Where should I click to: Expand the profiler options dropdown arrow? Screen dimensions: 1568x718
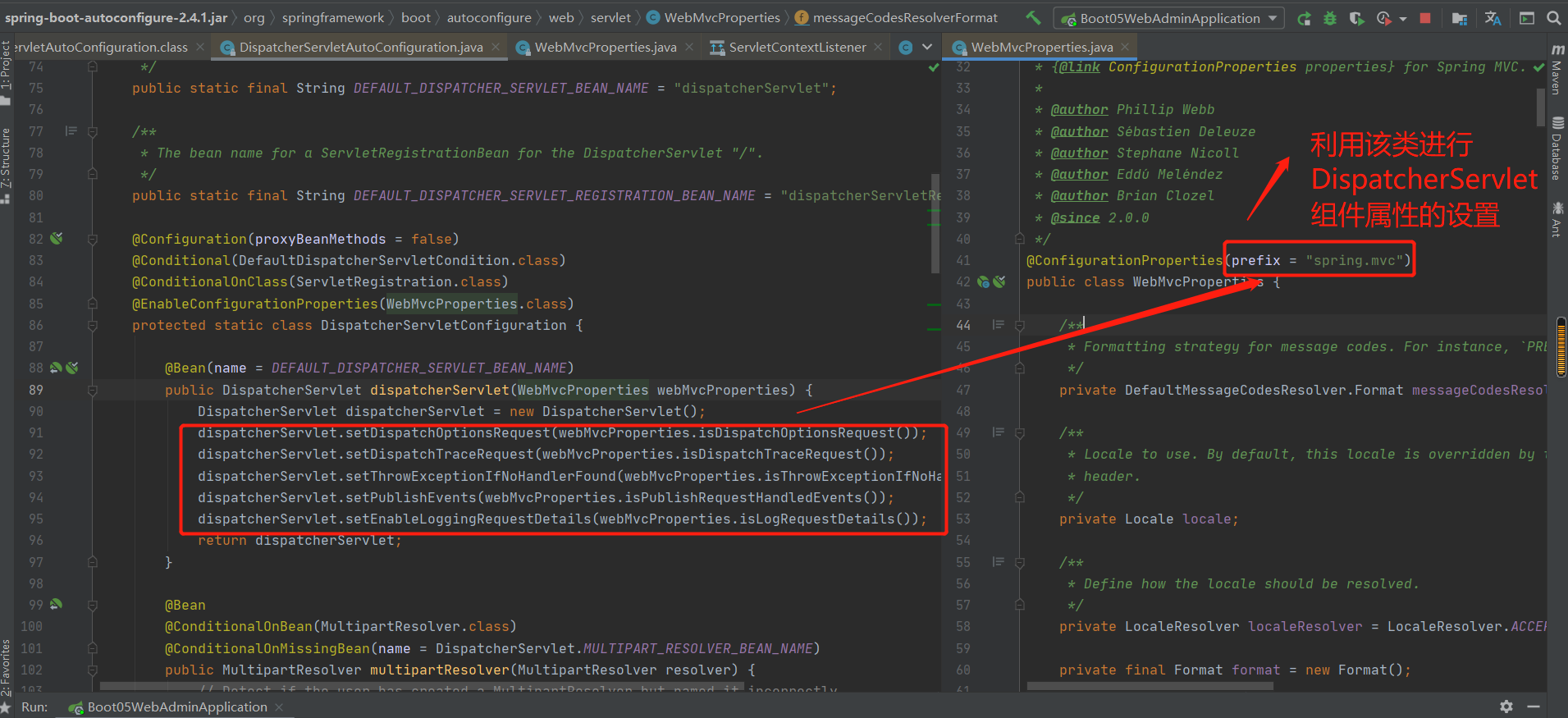tap(1402, 18)
